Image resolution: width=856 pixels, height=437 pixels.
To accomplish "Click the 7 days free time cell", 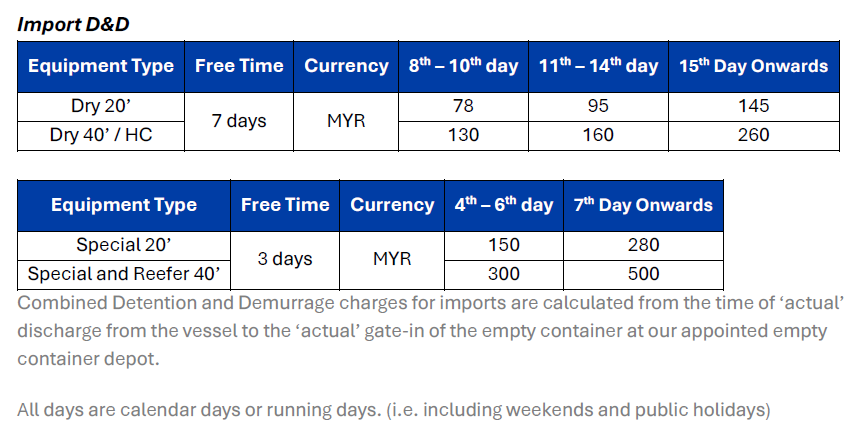I will (x=239, y=121).
